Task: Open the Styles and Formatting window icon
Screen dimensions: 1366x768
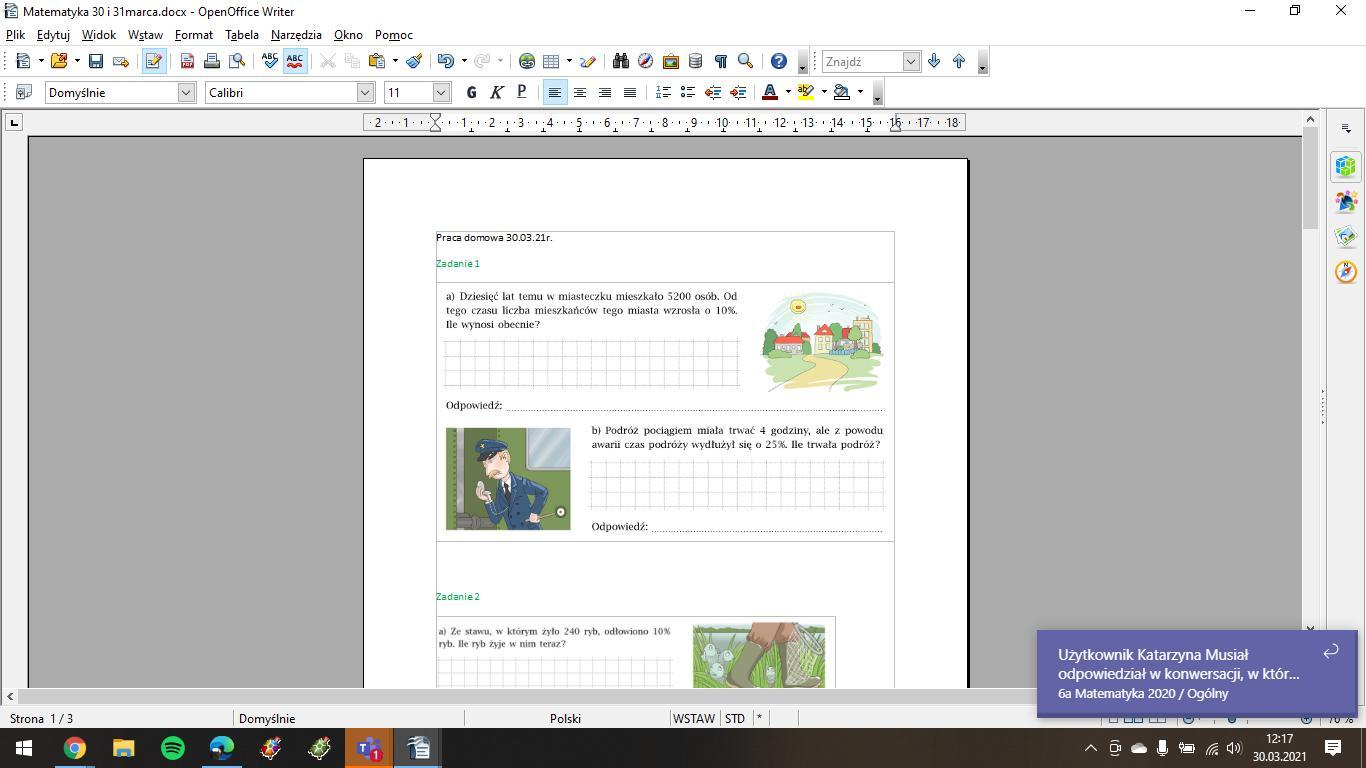Action: (x=23, y=92)
